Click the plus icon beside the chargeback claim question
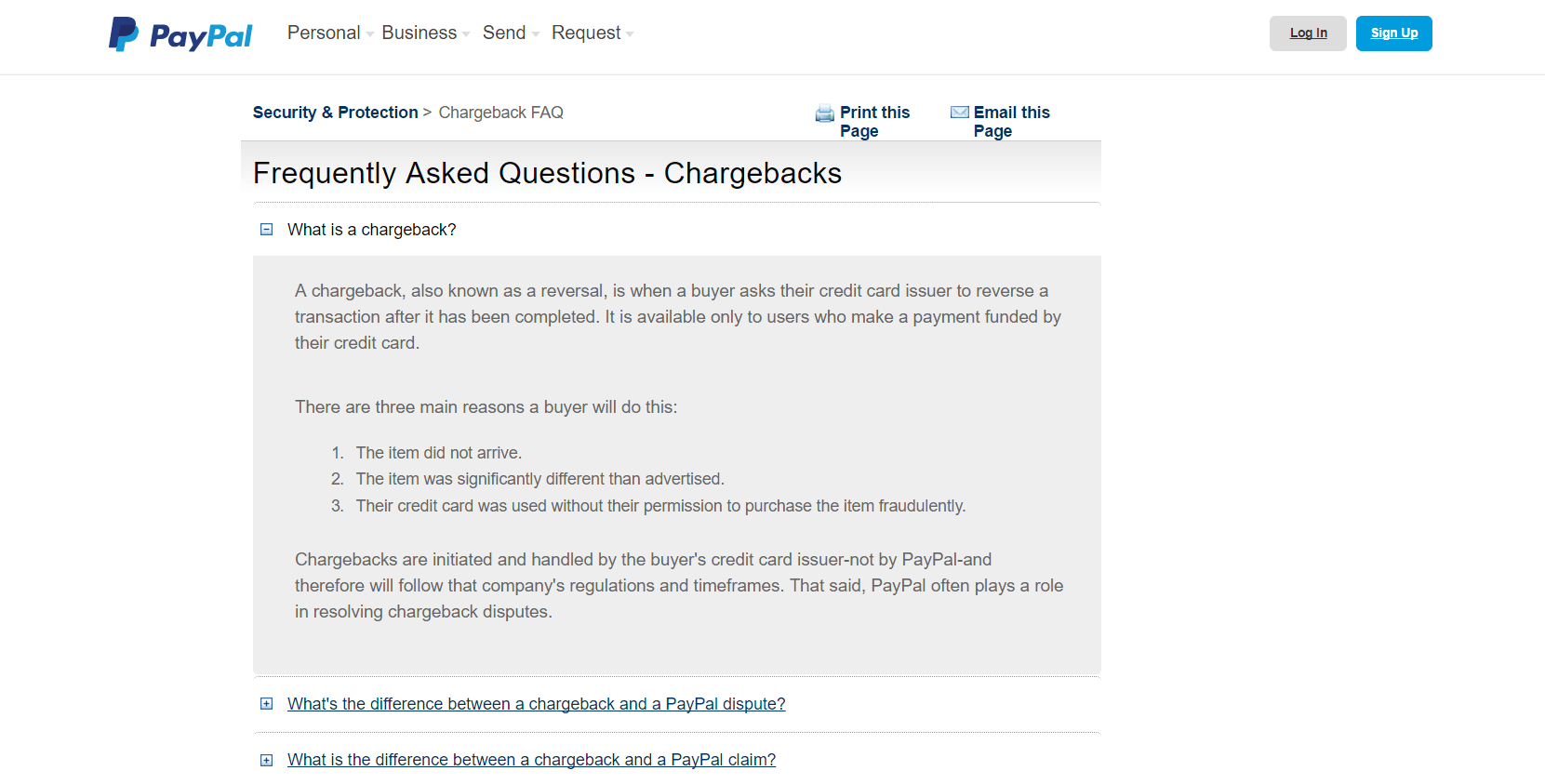The height and width of the screenshot is (784, 1545). click(266, 760)
